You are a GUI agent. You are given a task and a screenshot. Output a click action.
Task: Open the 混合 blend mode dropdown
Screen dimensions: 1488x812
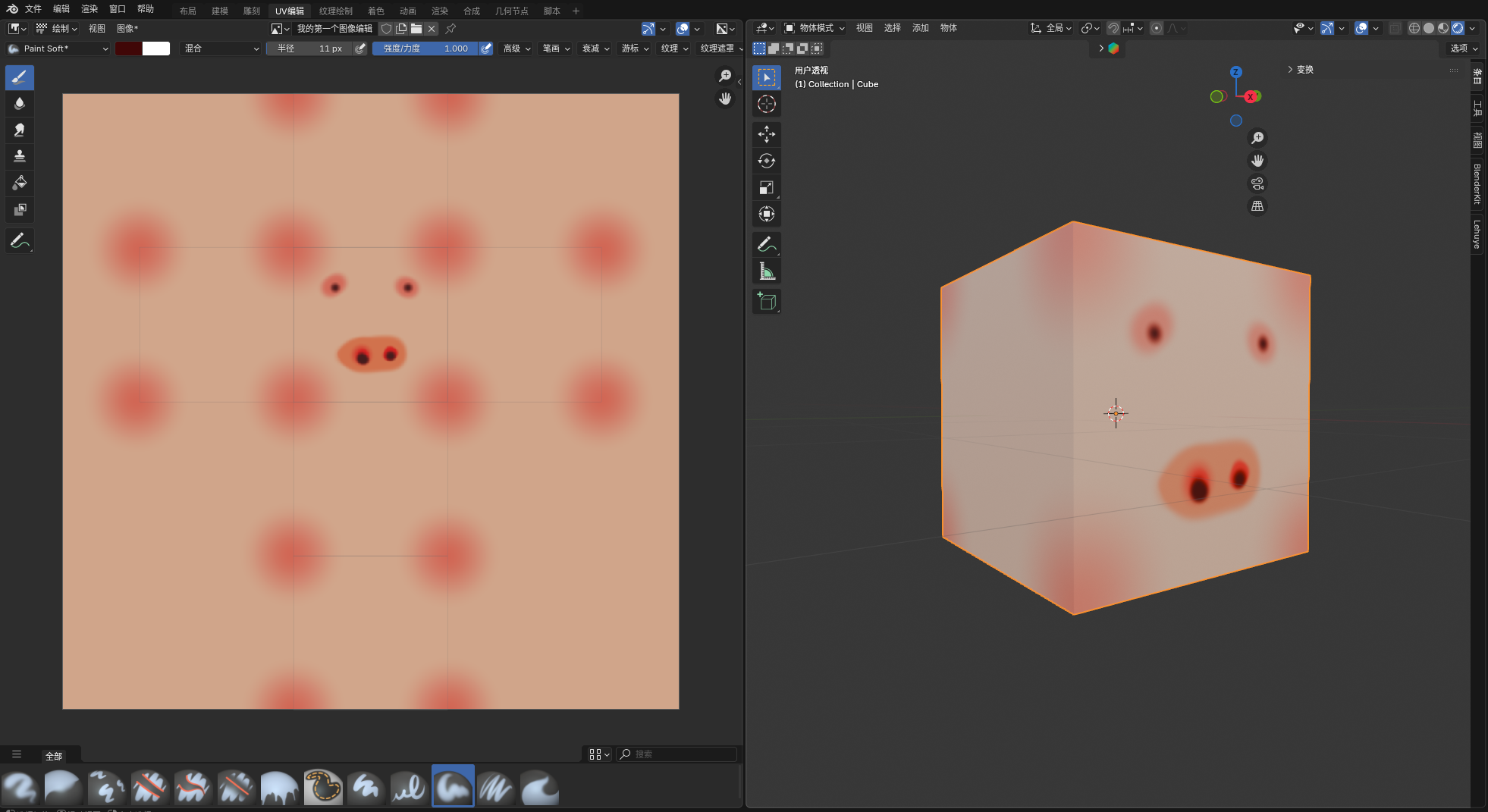[x=221, y=49]
